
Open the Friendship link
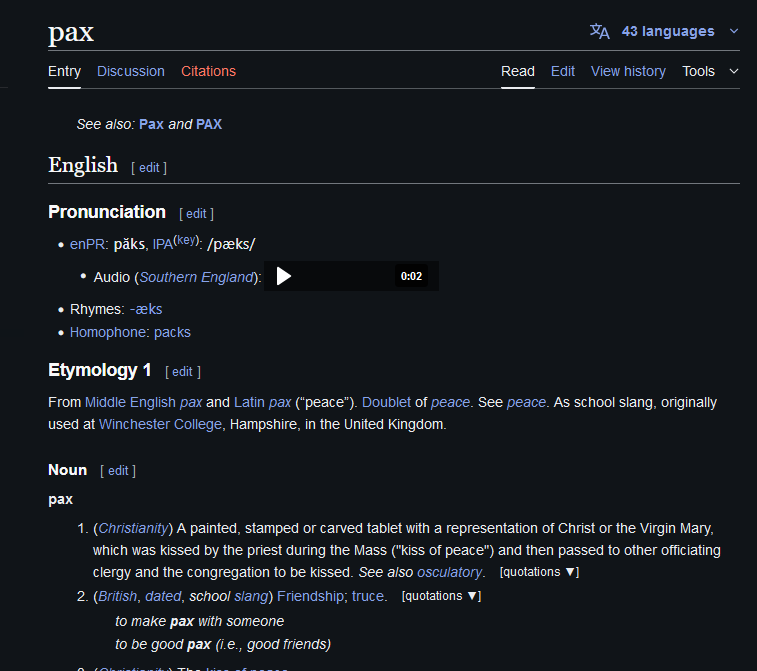point(311,597)
